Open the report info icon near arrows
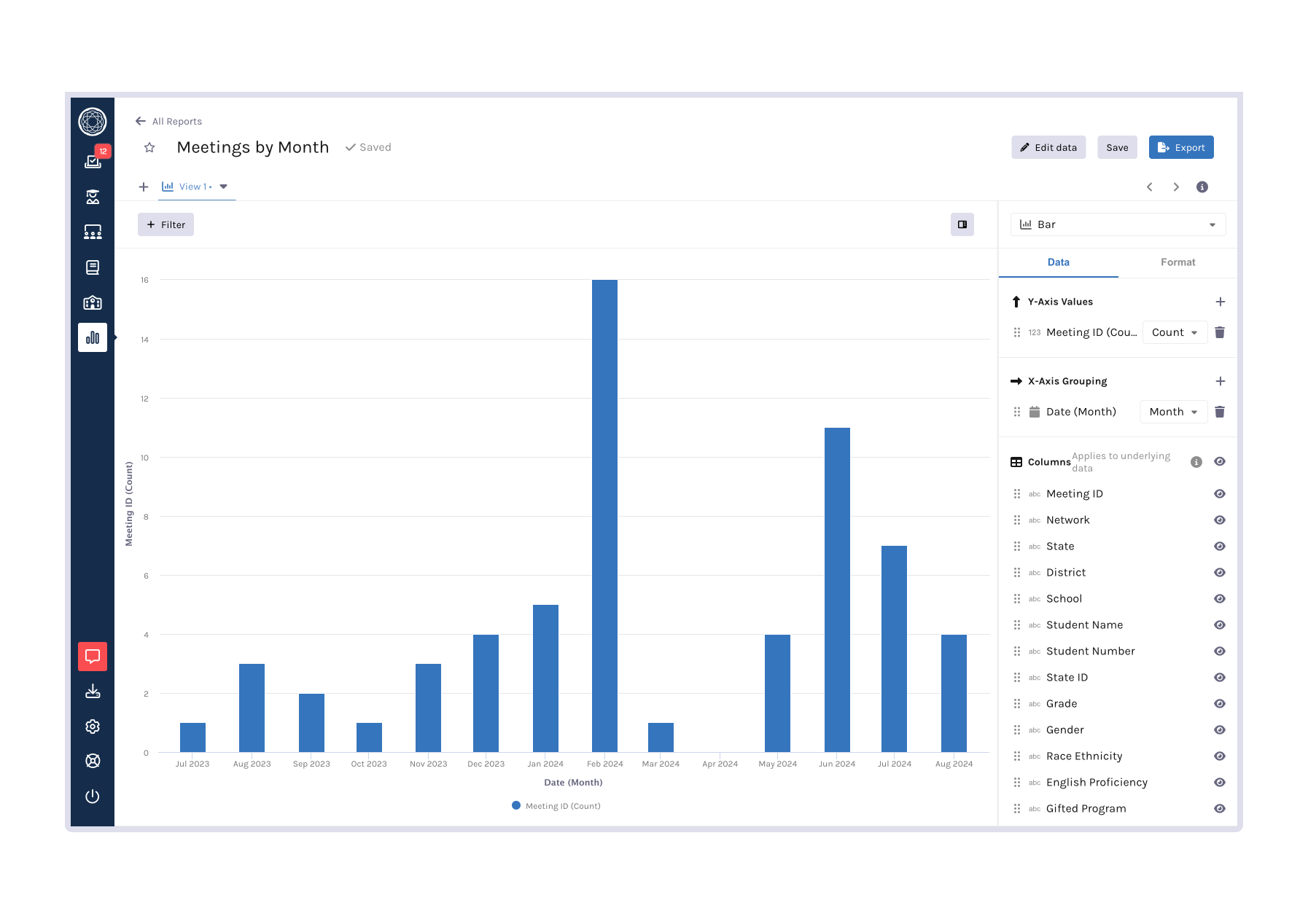Screen dimensions: 1308x924 tap(1202, 187)
